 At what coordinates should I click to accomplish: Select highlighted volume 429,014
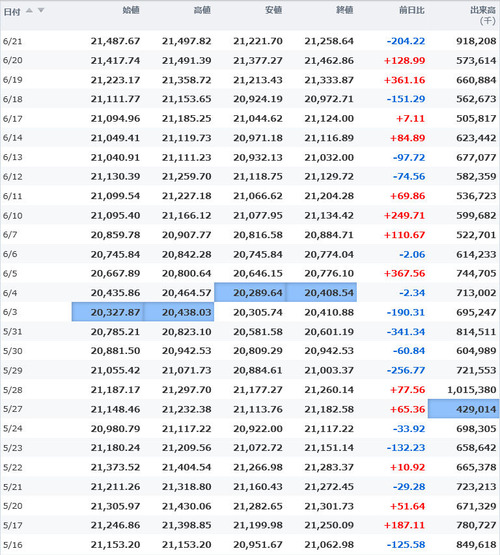(x=464, y=409)
